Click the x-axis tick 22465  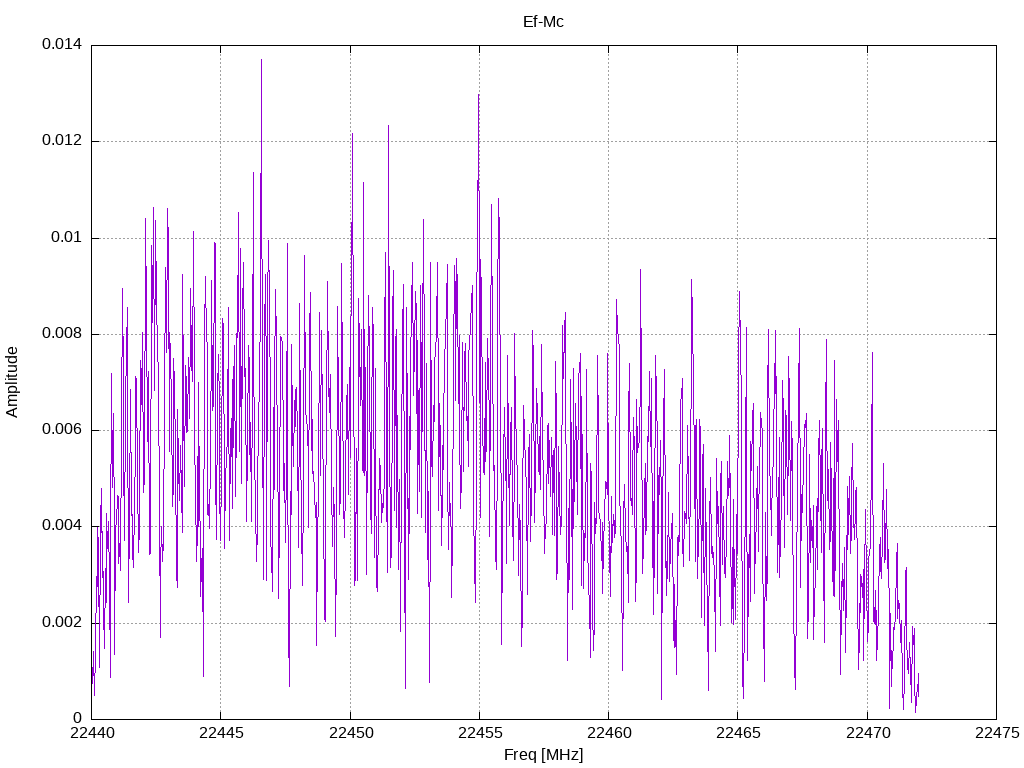[739, 733]
